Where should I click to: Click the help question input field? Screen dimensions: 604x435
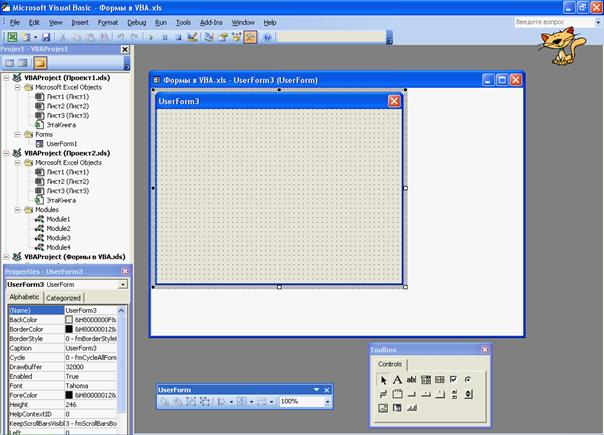(x=548, y=21)
